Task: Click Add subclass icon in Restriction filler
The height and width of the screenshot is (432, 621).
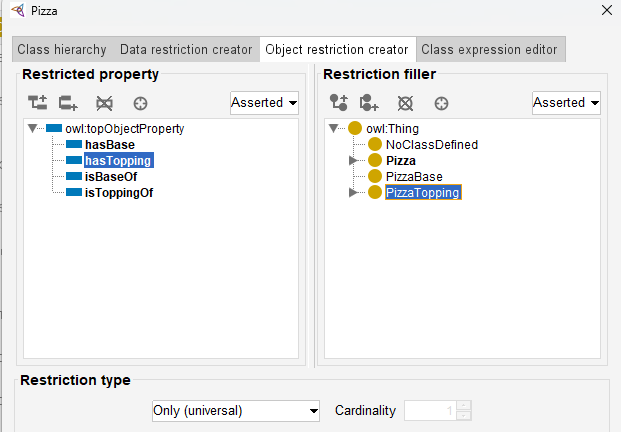Action: pyautogui.click(x=339, y=103)
